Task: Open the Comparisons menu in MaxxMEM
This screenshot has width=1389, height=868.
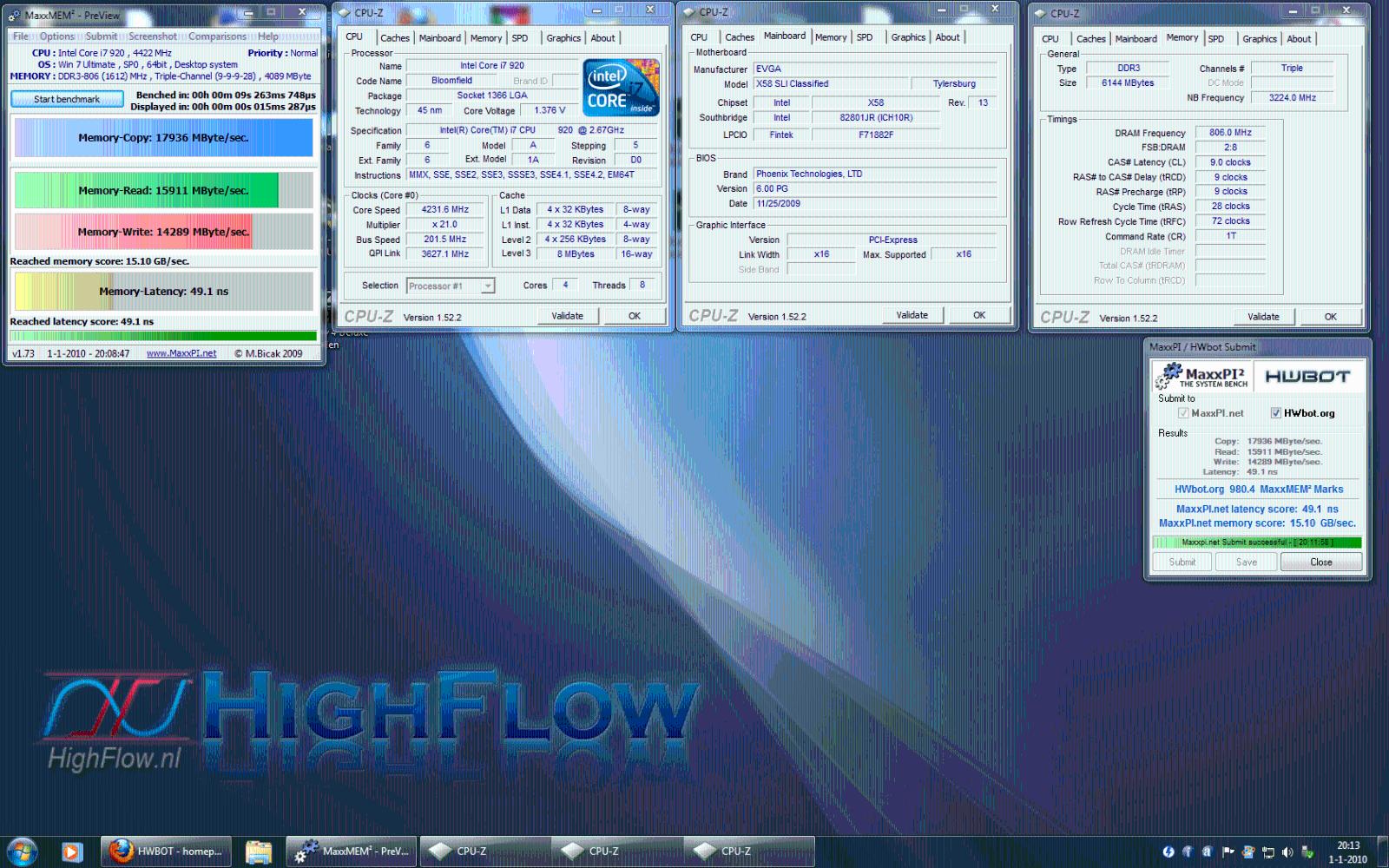Action: pos(217,36)
